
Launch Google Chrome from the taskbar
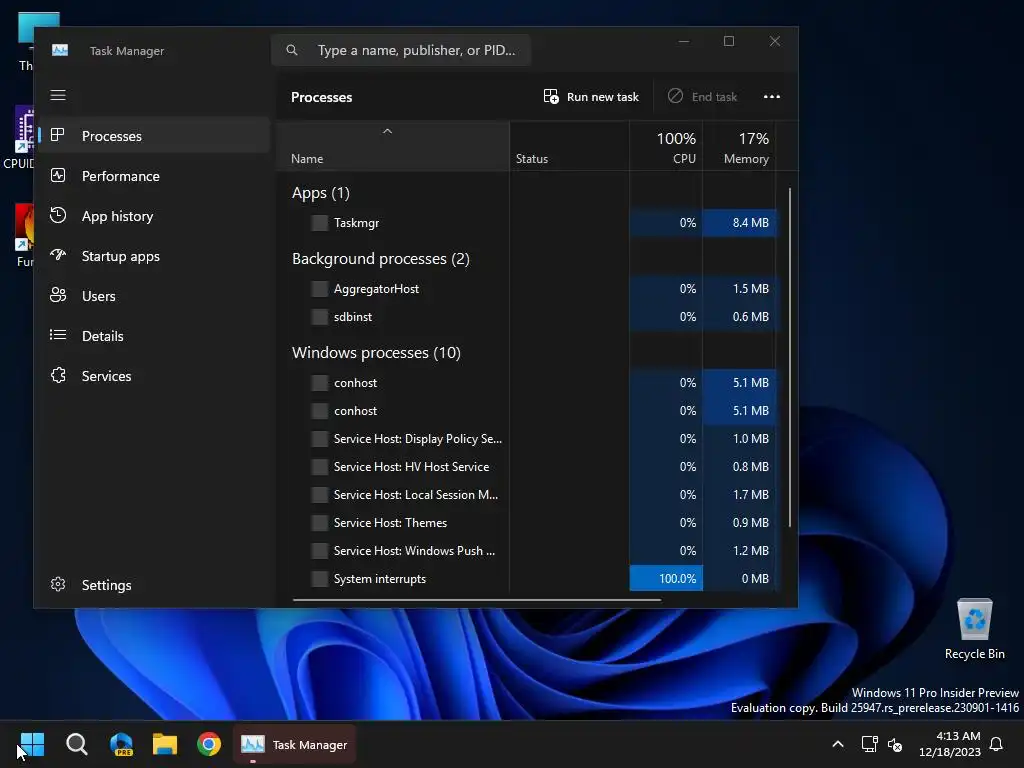[209, 744]
